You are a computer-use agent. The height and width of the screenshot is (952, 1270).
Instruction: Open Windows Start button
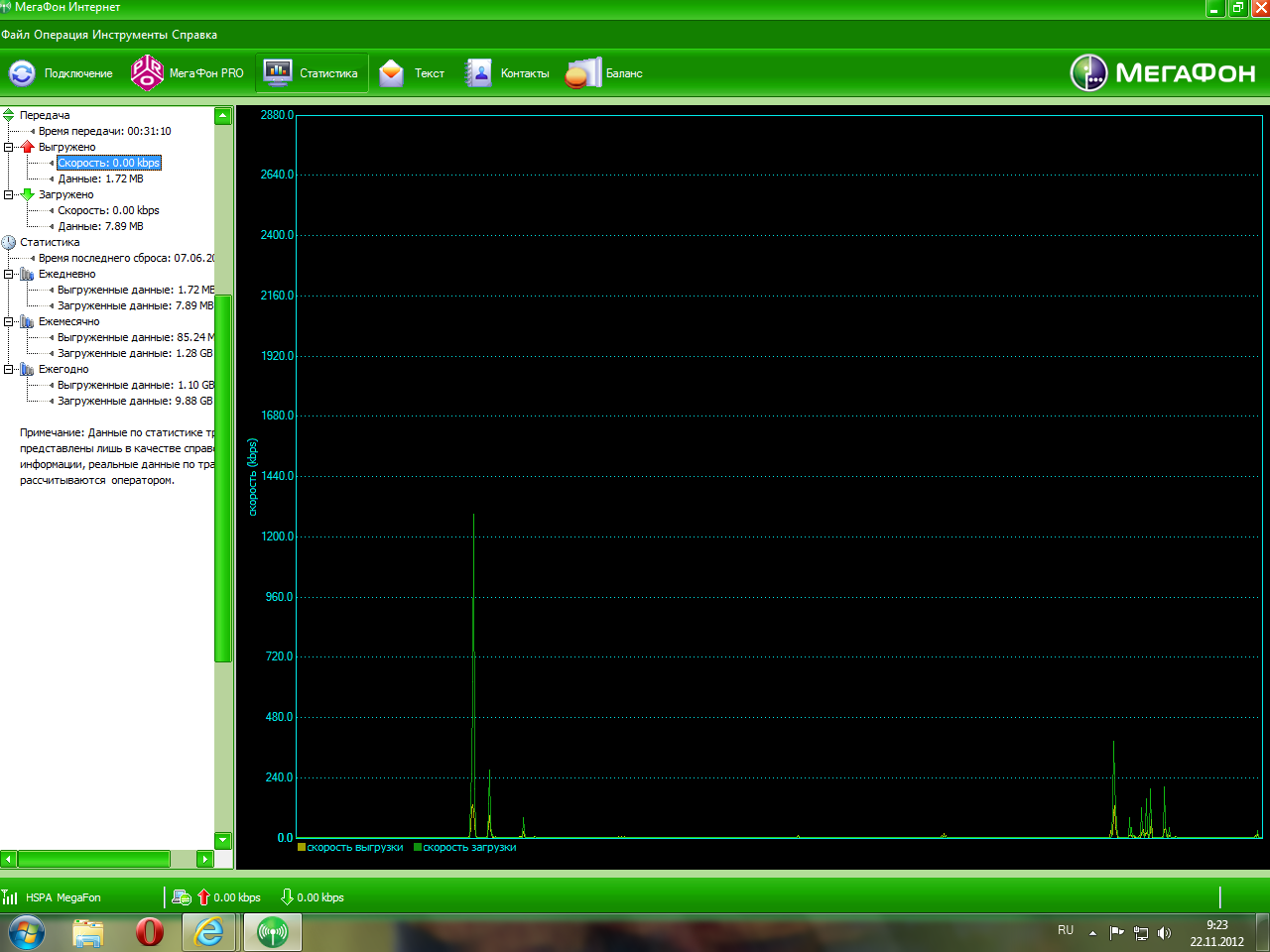click(27, 933)
